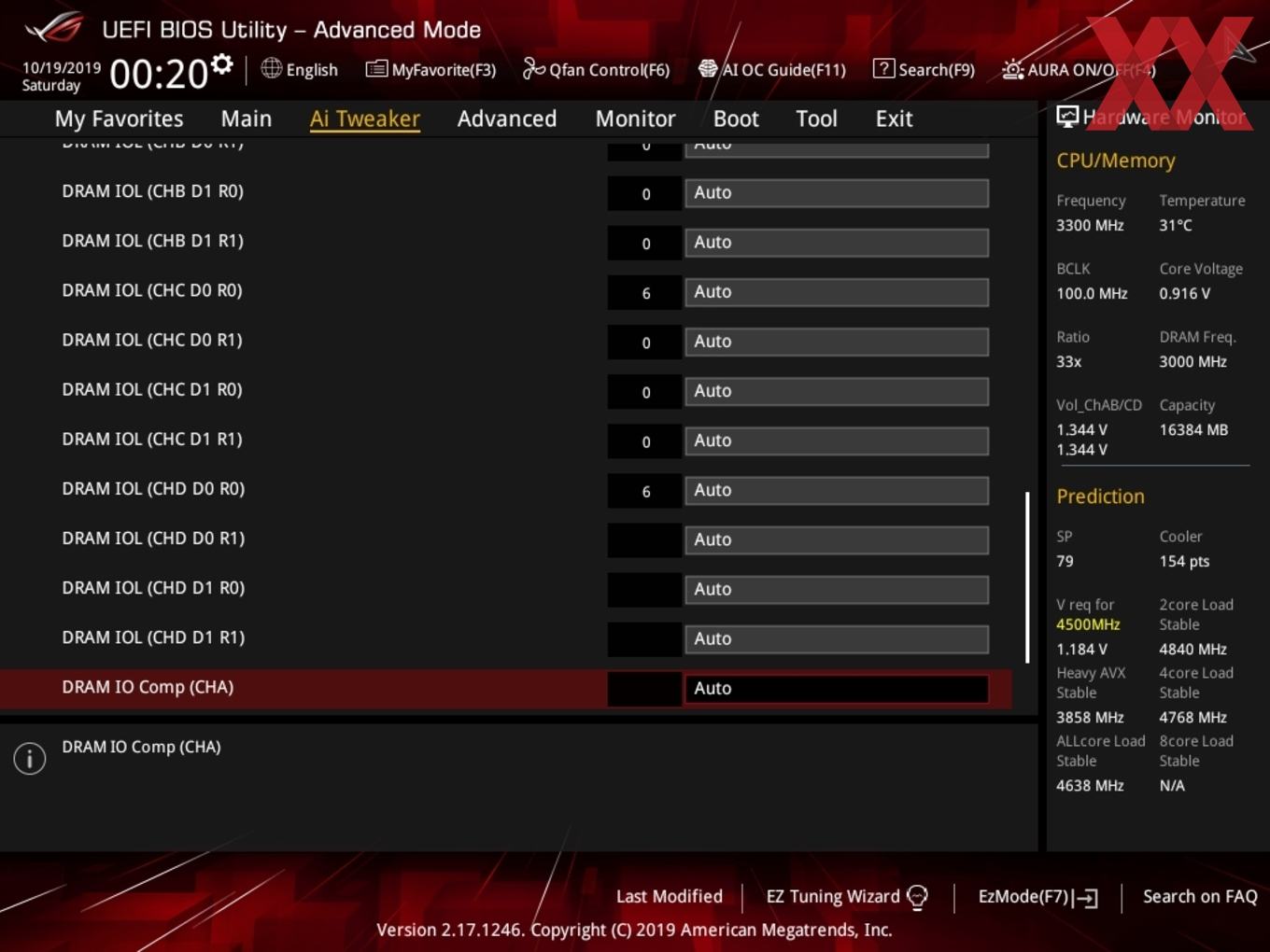Click Auto field for DRAM IOL (CHB D1 R1)

tap(837, 243)
